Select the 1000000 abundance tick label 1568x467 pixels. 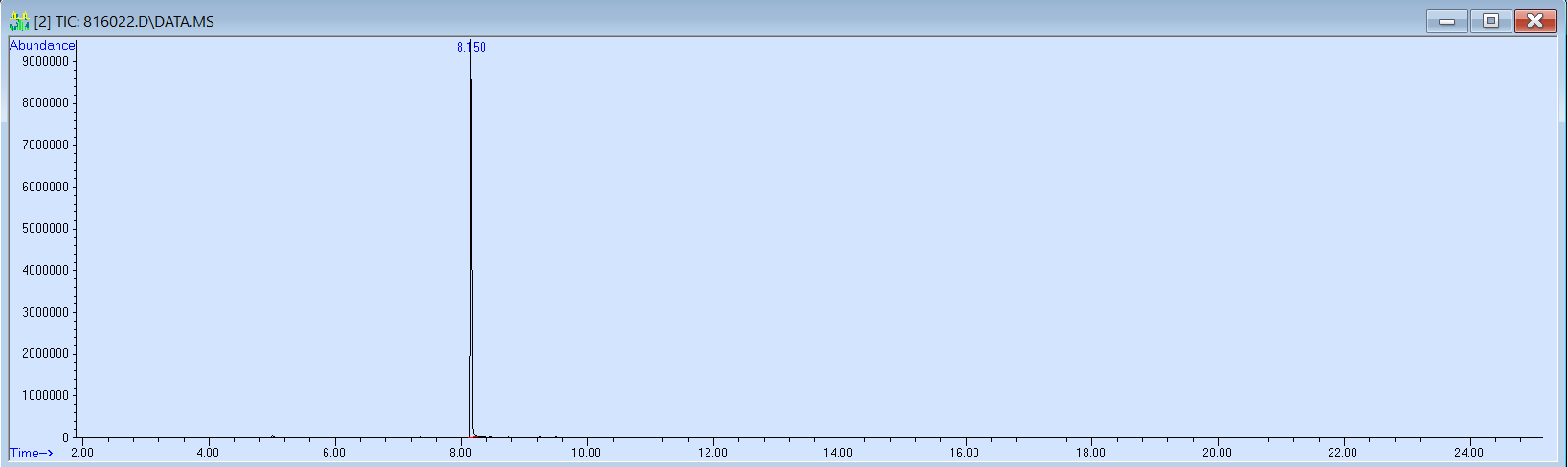coord(45,395)
